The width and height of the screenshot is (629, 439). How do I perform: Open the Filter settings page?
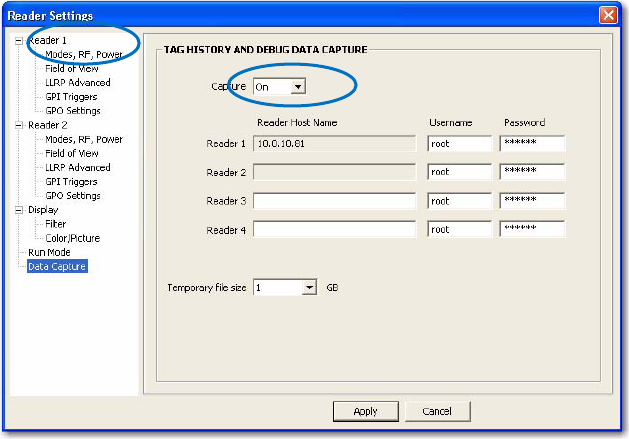tap(55, 224)
